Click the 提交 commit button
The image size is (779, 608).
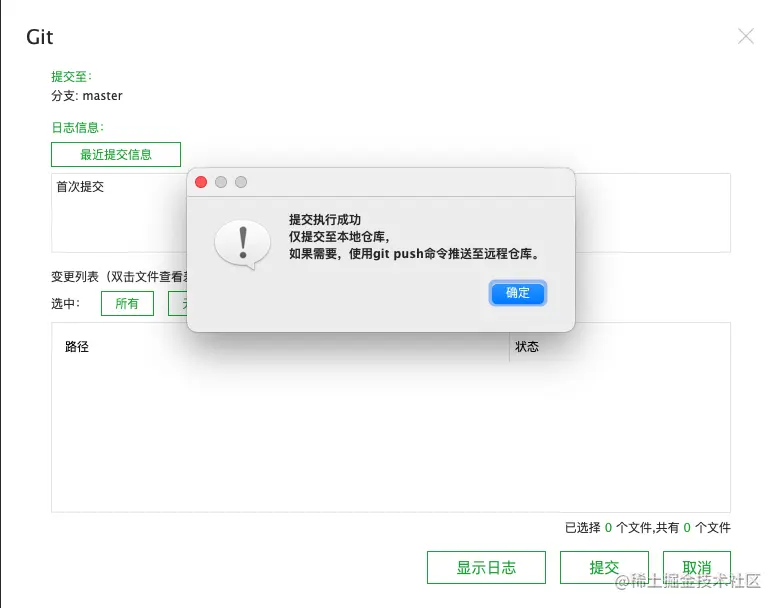click(604, 567)
